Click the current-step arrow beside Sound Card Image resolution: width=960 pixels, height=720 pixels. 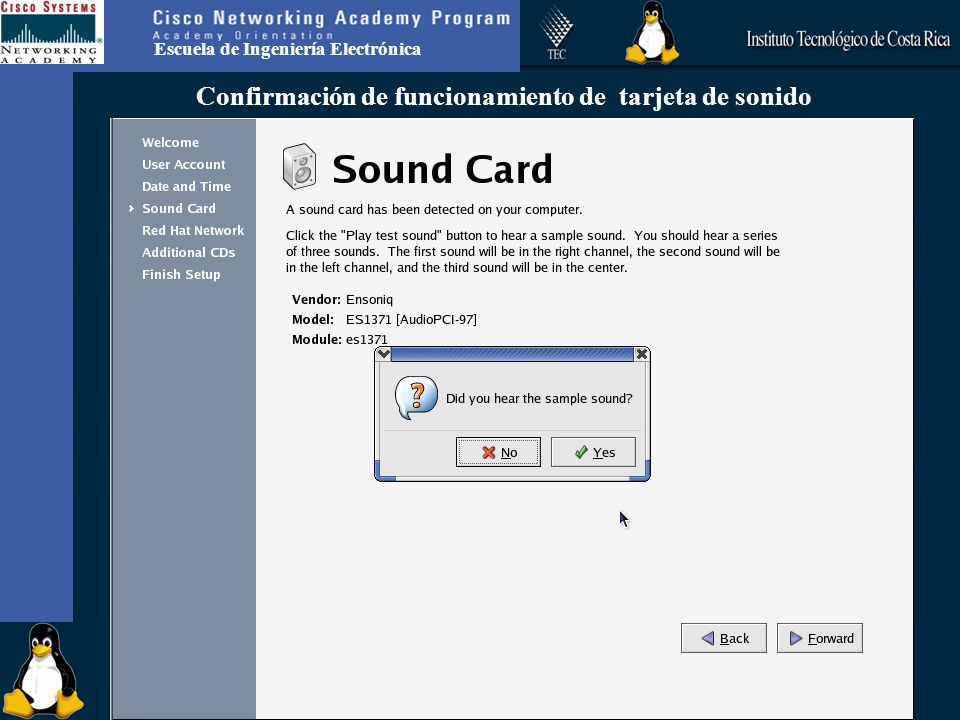[x=131, y=208]
